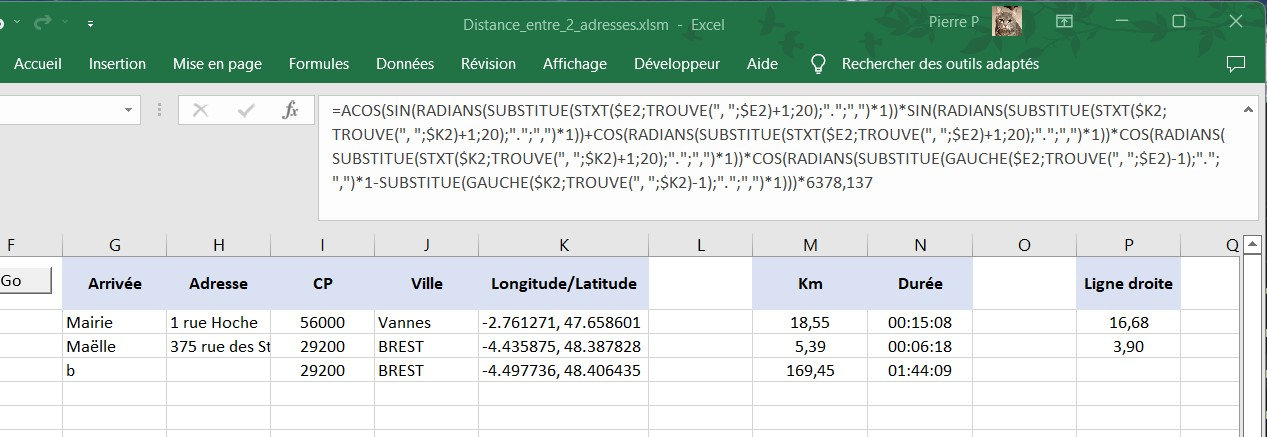This screenshot has height=437, width=1267.
Task: Click the Enter checkmark icon in formula bar
Action: 246,110
